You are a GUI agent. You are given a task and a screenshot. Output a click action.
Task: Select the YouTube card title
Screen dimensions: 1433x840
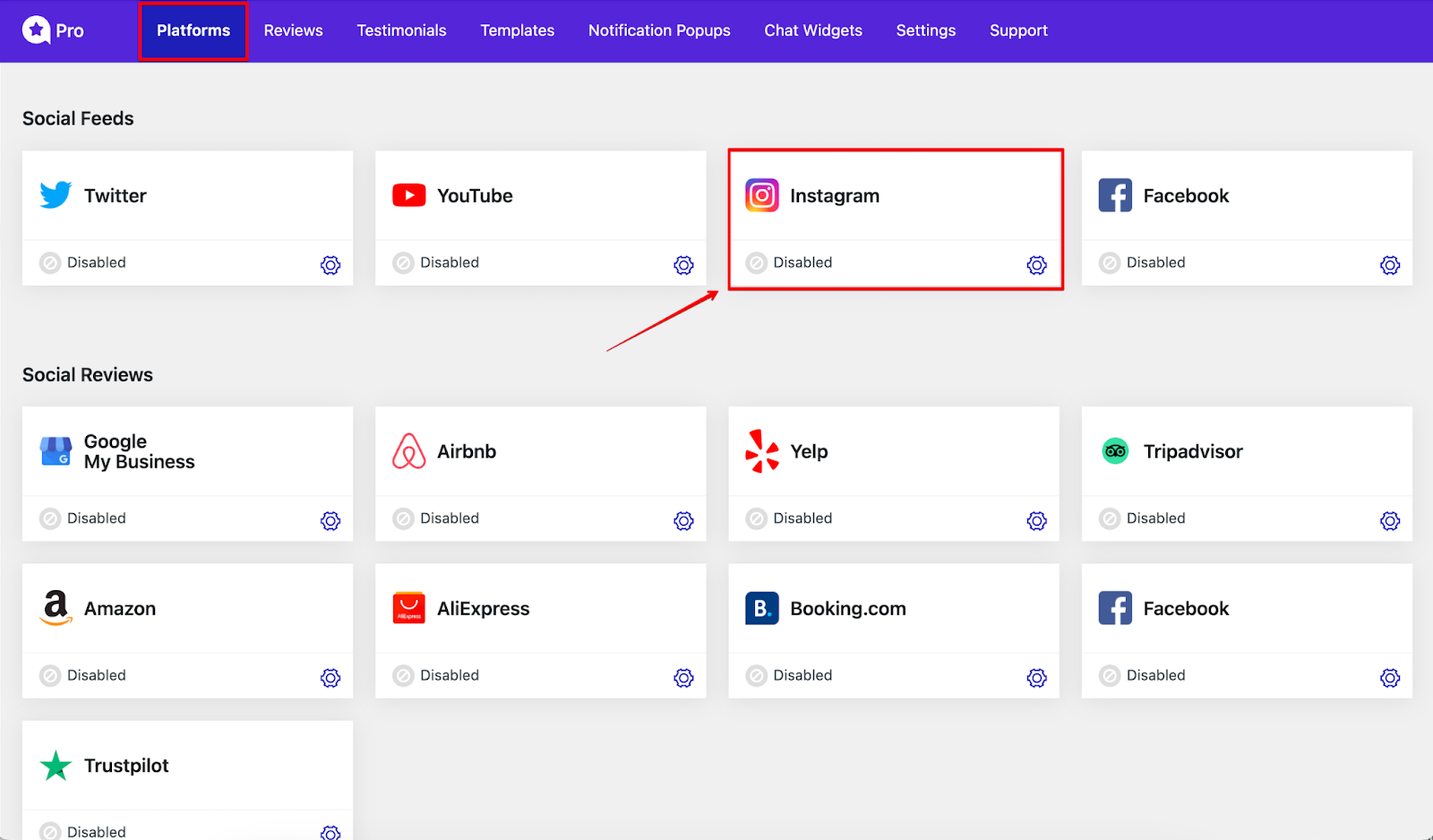pyautogui.click(x=475, y=195)
